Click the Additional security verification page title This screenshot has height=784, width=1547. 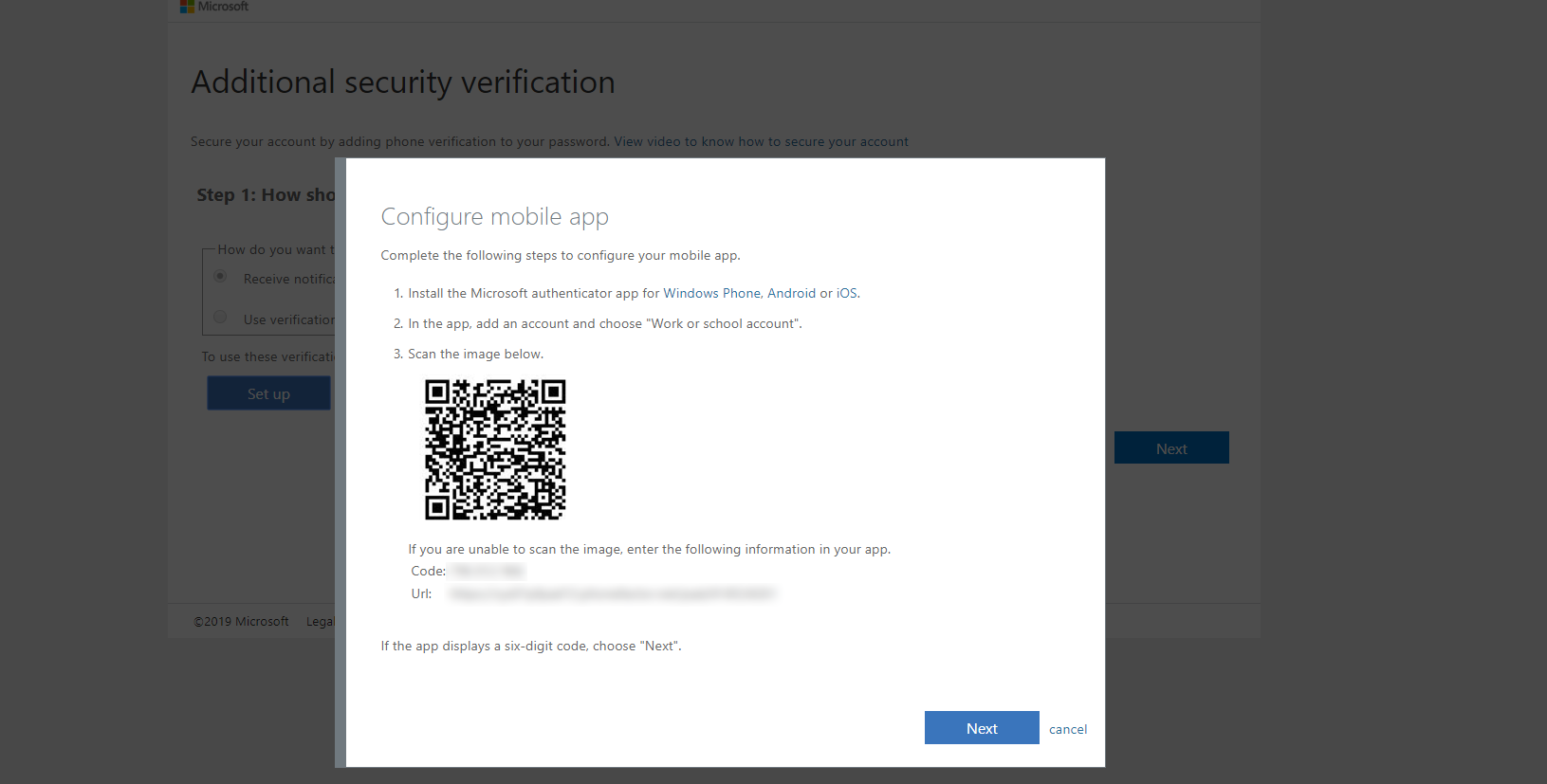coord(403,82)
